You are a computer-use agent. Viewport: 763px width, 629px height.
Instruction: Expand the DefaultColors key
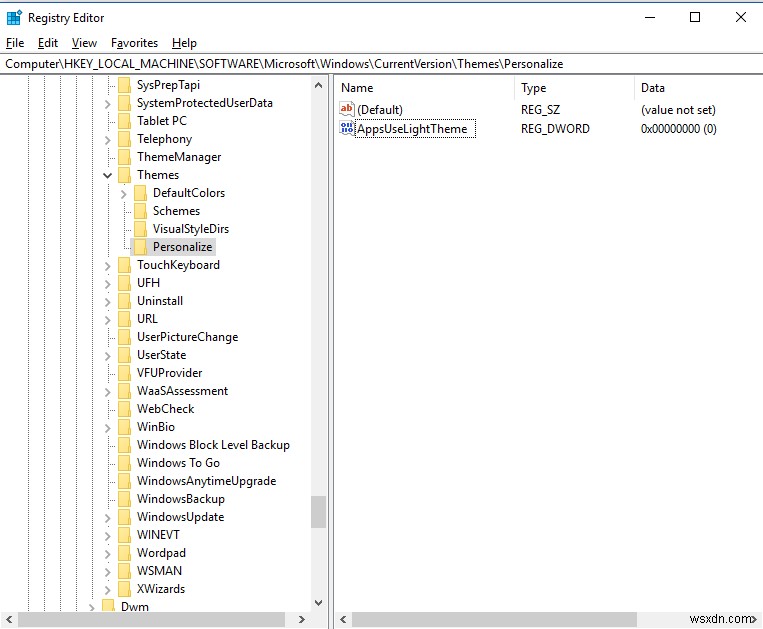(x=124, y=194)
